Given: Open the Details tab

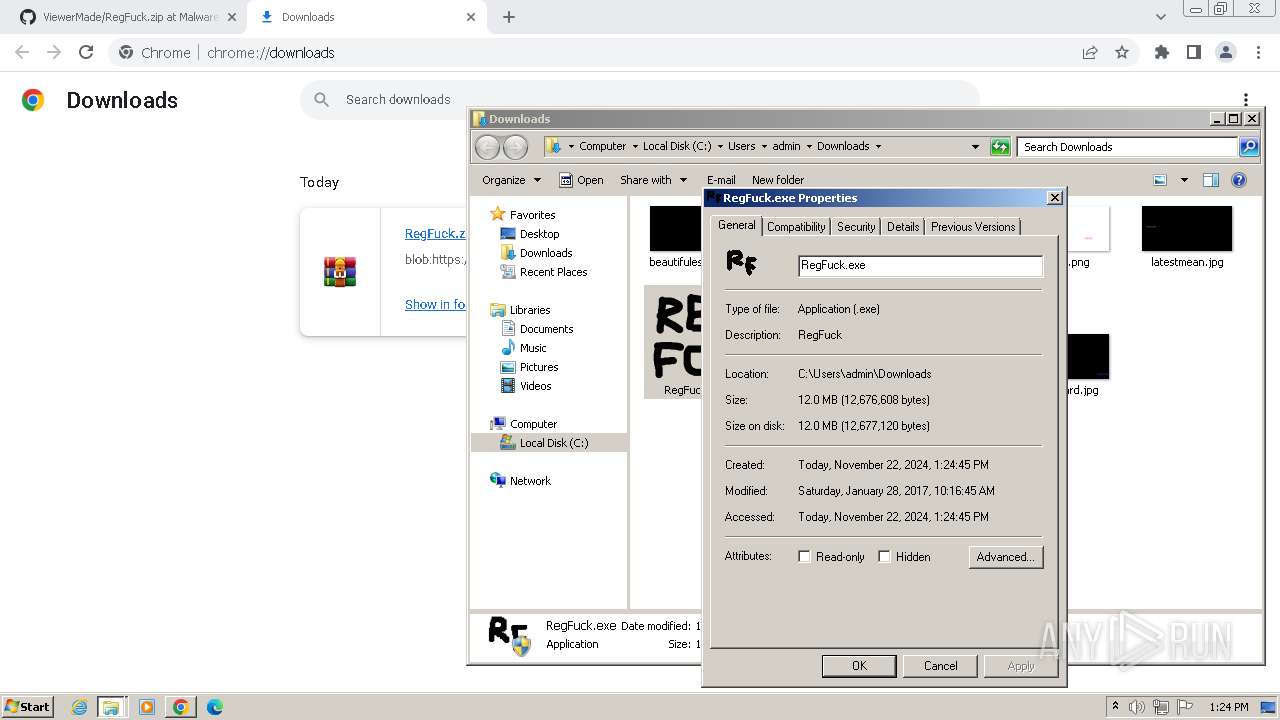Looking at the screenshot, I should (903, 227).
